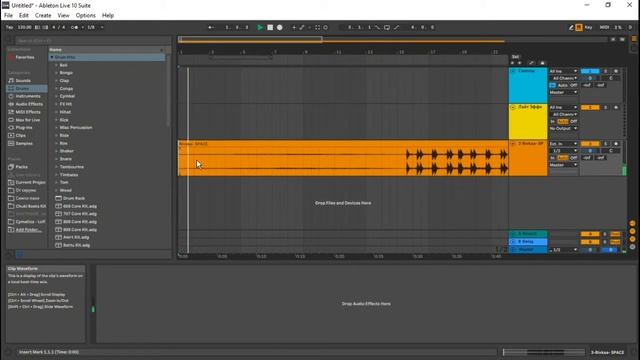
Task: Toggle Computer MIDI Keyboard icon
Action: 579,27
